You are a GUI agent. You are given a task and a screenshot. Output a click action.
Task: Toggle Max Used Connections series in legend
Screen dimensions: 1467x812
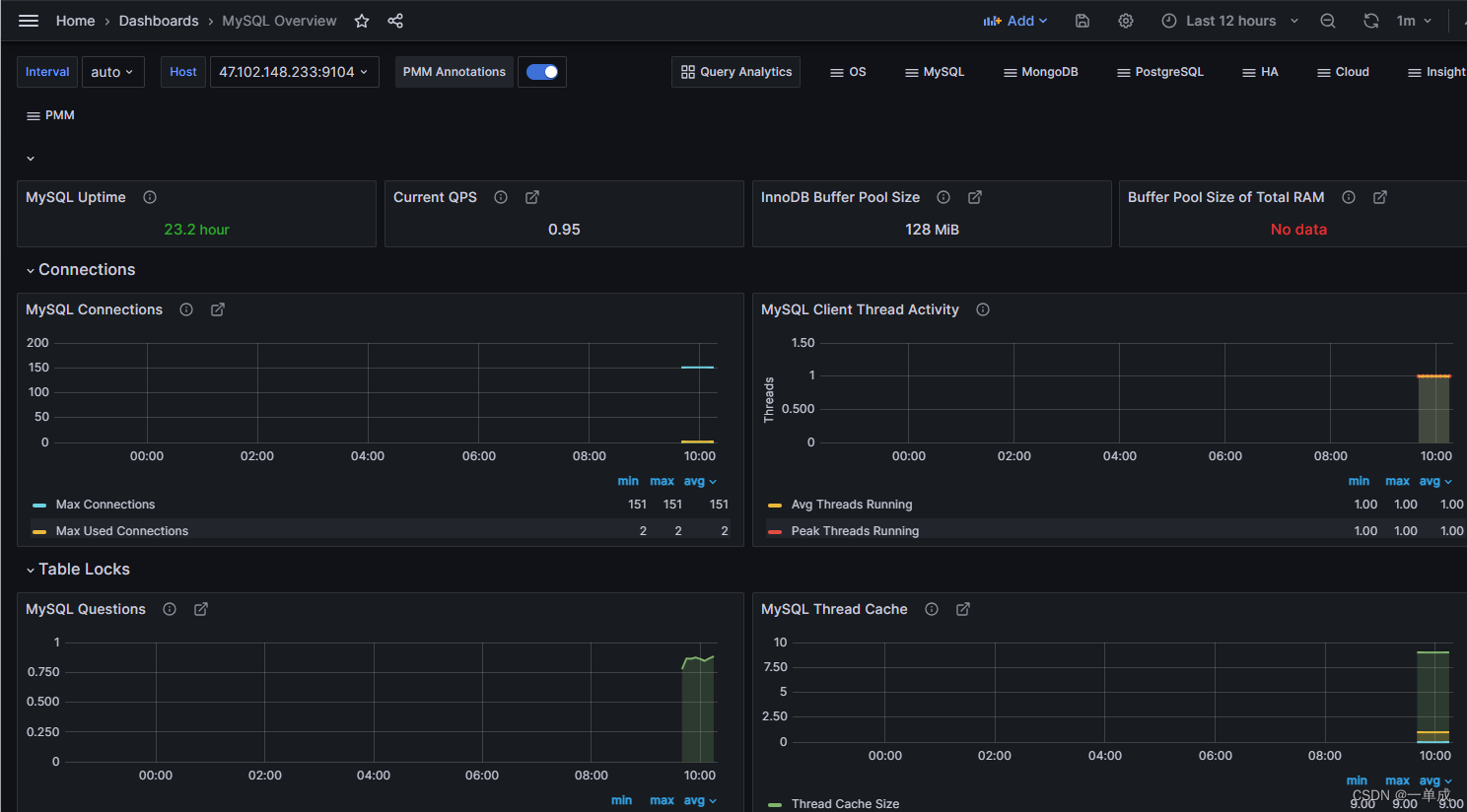coord(121,531)
